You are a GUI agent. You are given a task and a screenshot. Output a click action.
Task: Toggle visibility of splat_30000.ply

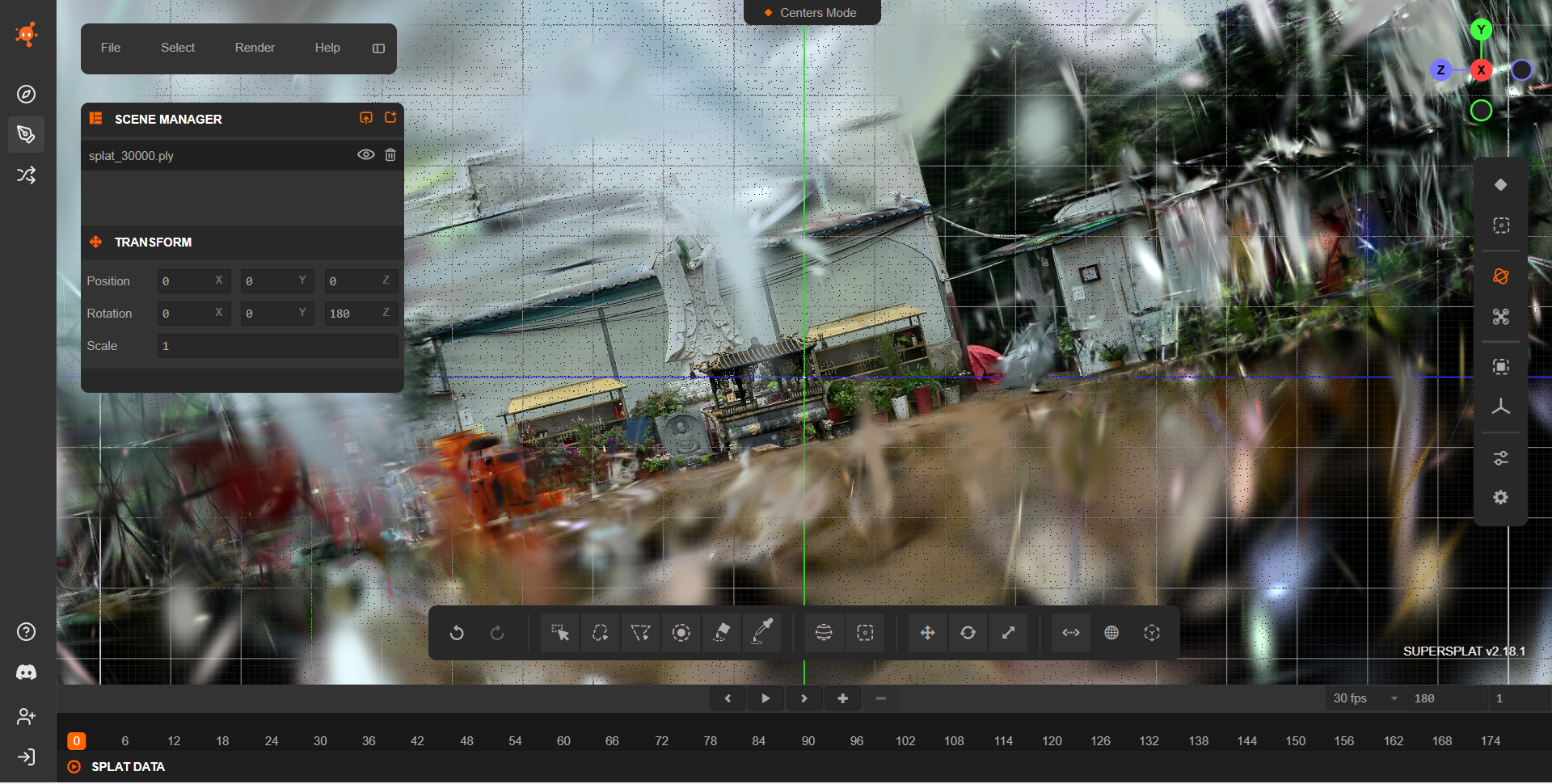pos(365,155)
